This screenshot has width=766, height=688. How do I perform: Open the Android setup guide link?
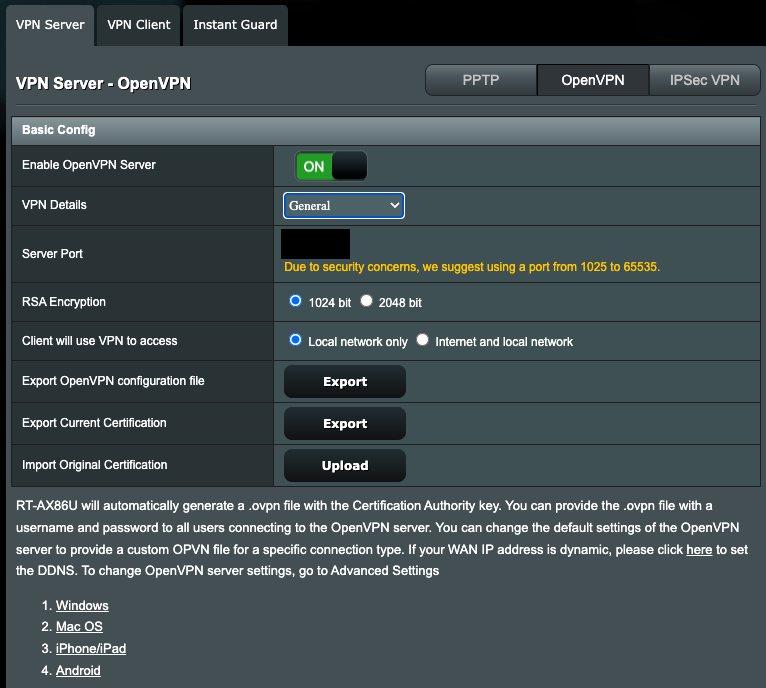coord(78,670)
